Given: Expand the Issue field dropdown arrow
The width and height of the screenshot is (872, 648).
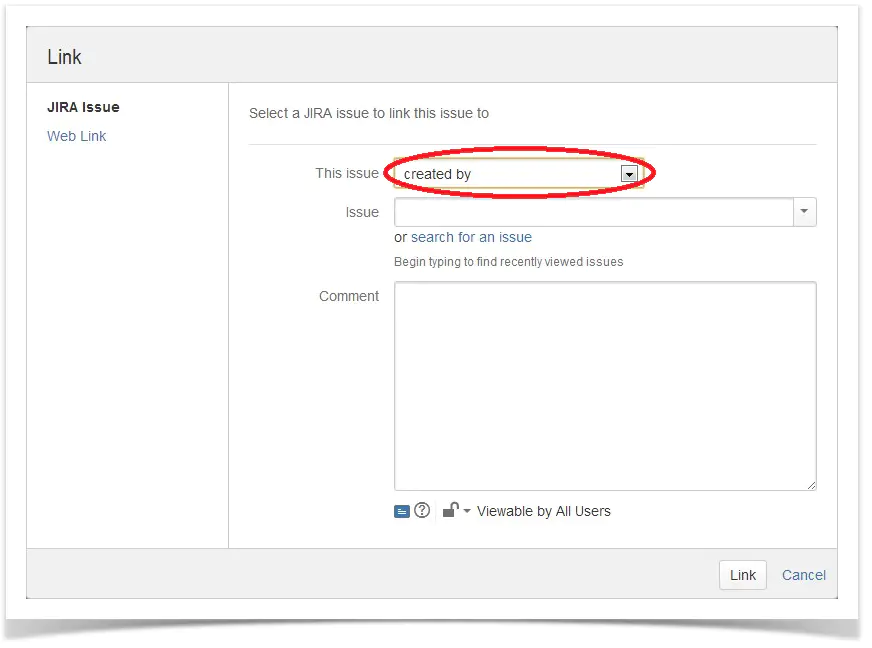Looking at the screenshot, I should (x=805, y=212).
